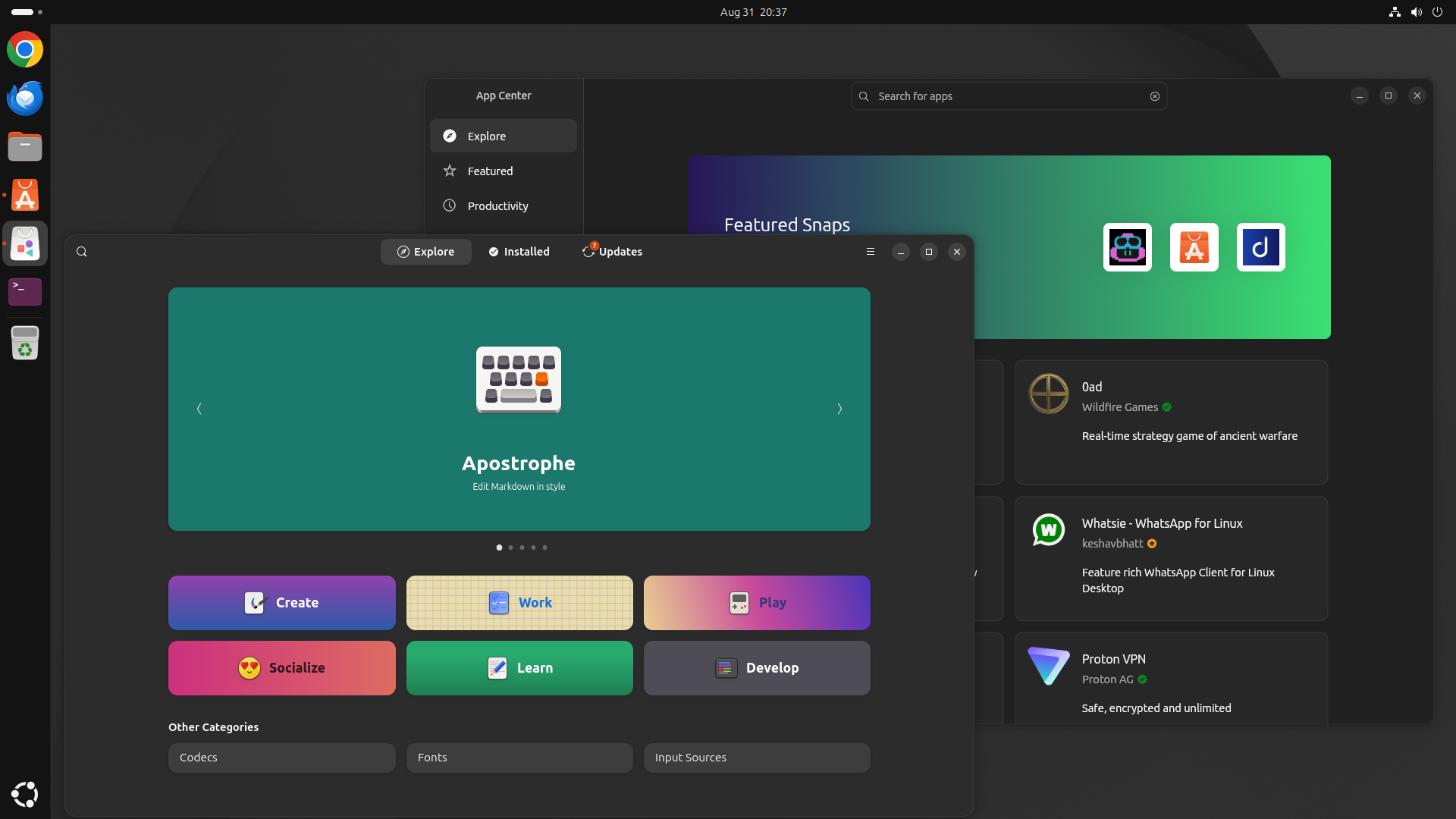The height and width of the screenshot is (819, 1456).
Task: Click Proton AG verified badge
Action: pyautogui.click(x=1143, y=679)
